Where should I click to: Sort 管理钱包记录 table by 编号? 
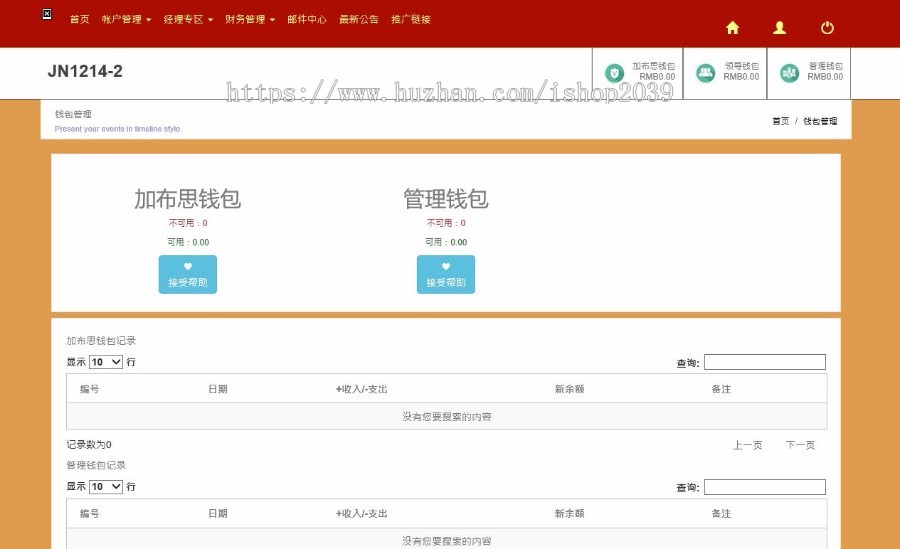[x=90, y=513]
